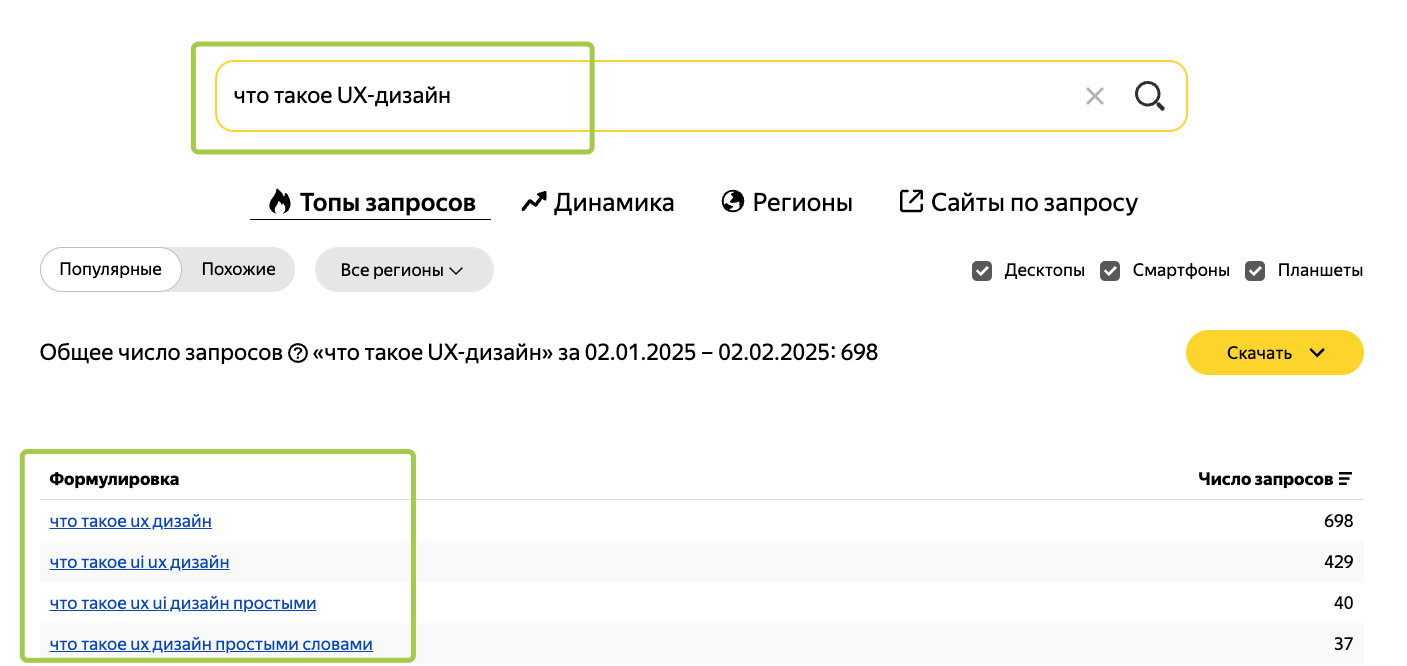Image resolution: width=1407 pixels, height=666 pixels.
Task: Click the trend arrow icon of Динамика
Action: tap(534, 202)
